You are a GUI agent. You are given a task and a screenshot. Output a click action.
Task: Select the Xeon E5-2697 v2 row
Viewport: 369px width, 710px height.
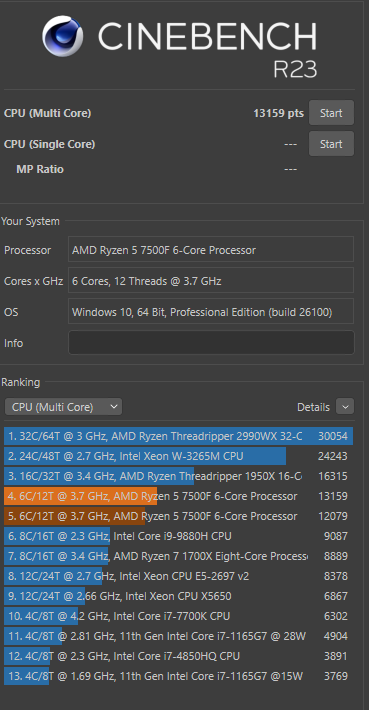coord(178,576)
